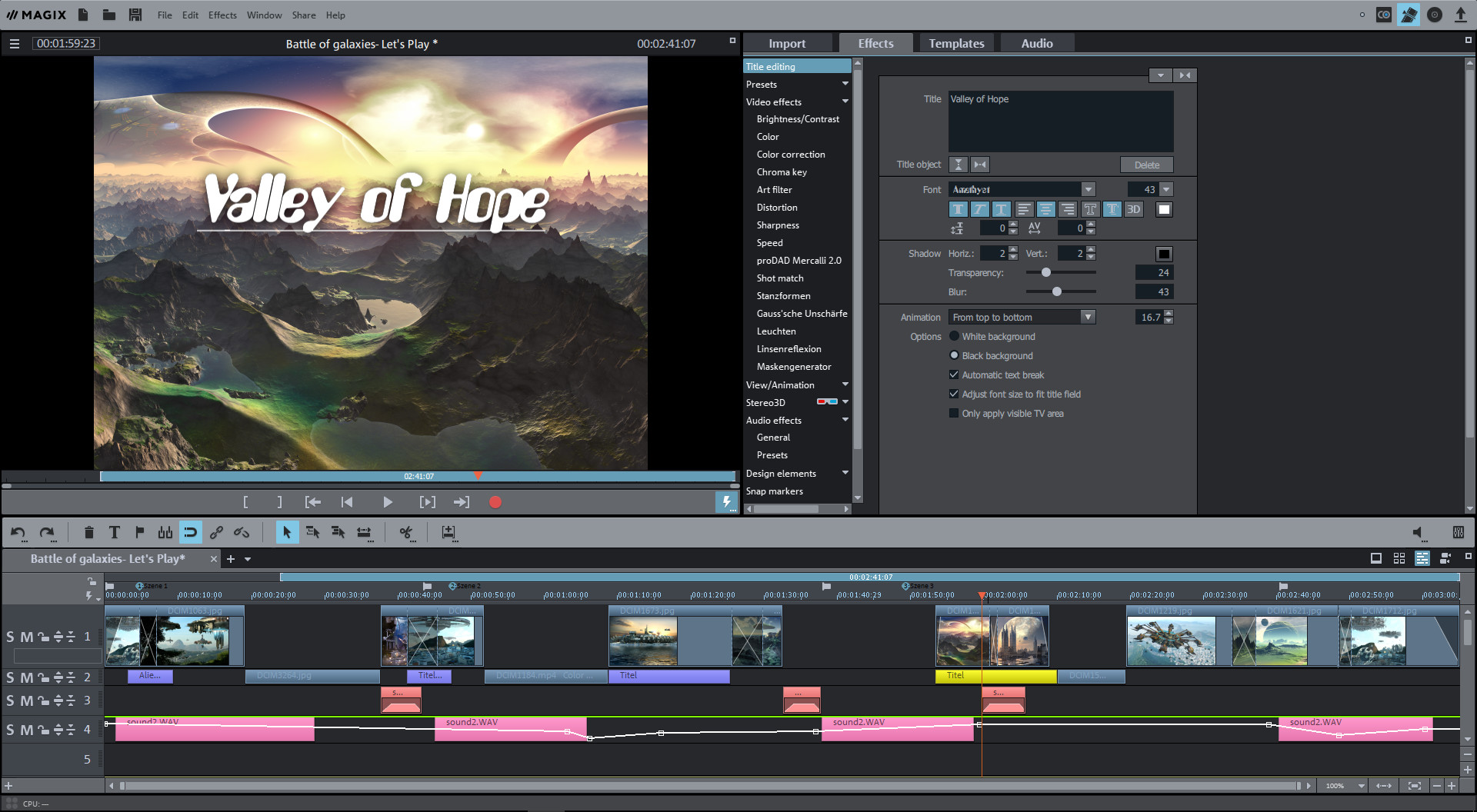Open the From top to bottom animation dropdown

[1088, 316]
